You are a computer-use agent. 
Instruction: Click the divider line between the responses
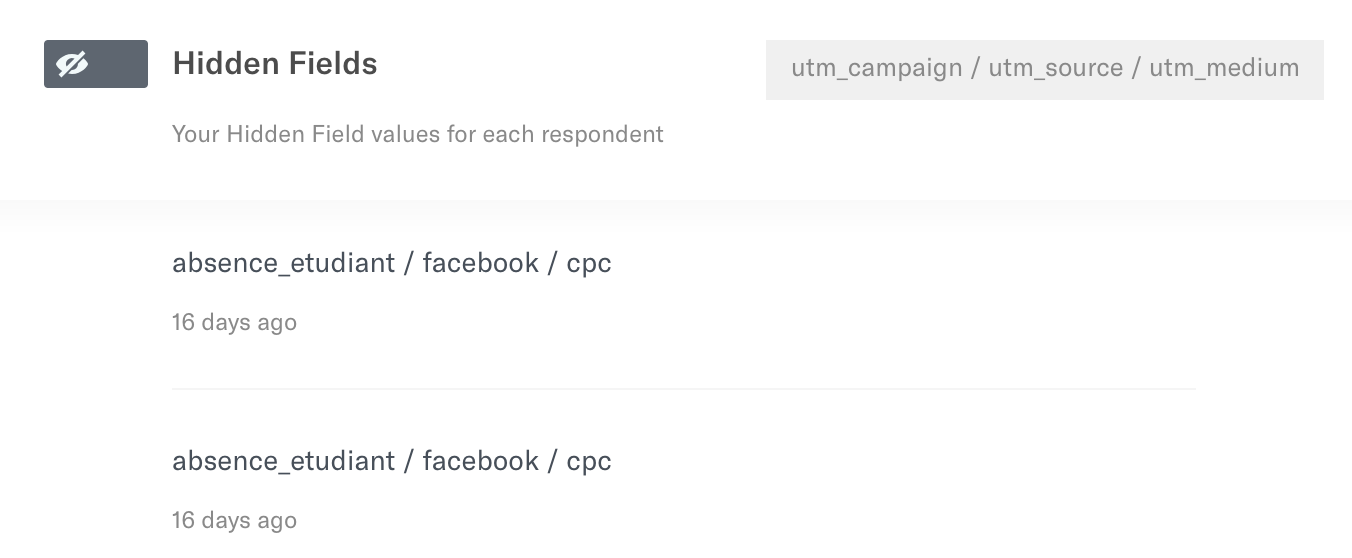click(x=684, y=388)
